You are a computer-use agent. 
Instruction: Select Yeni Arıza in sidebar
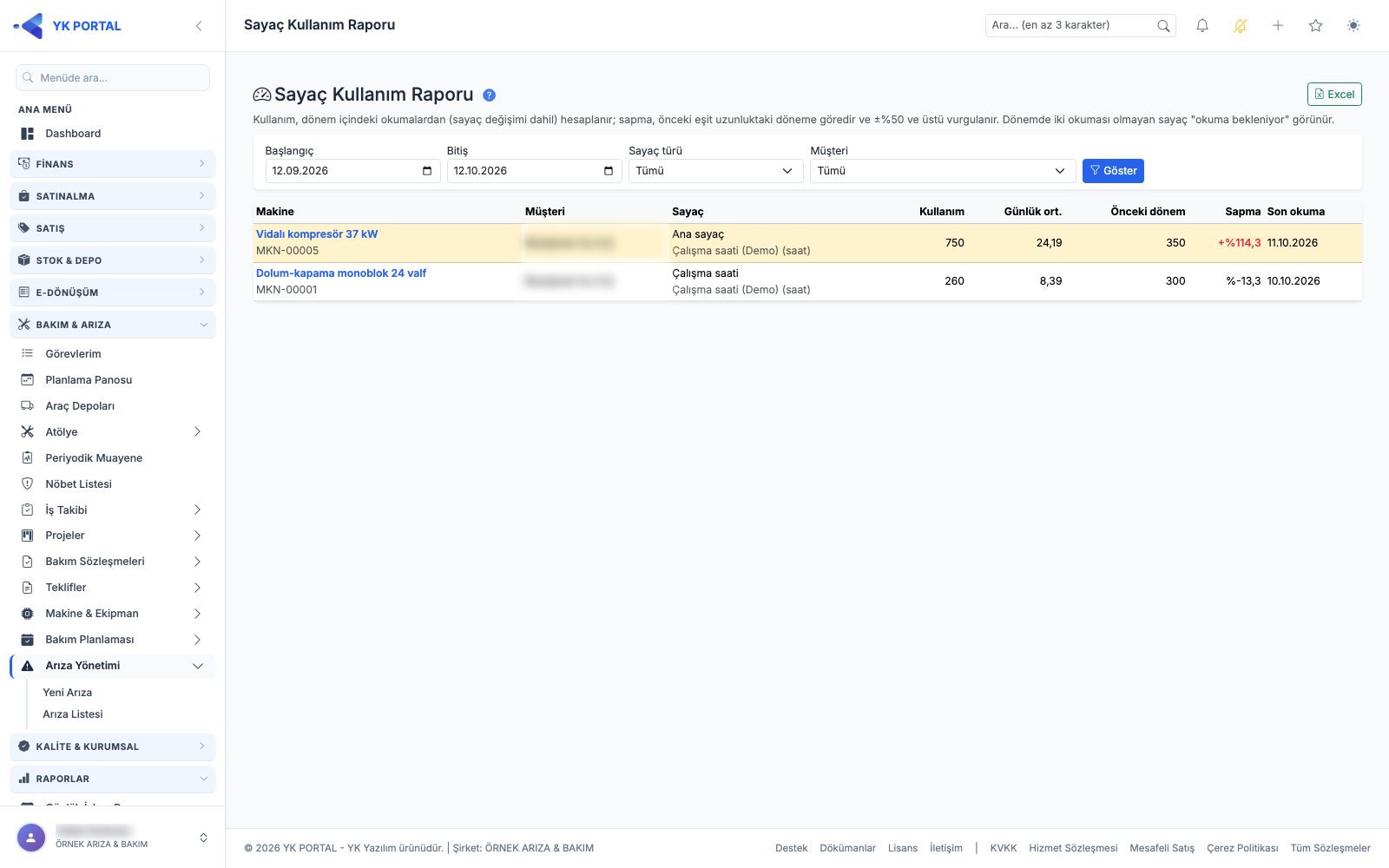click(x=68, y=693)
